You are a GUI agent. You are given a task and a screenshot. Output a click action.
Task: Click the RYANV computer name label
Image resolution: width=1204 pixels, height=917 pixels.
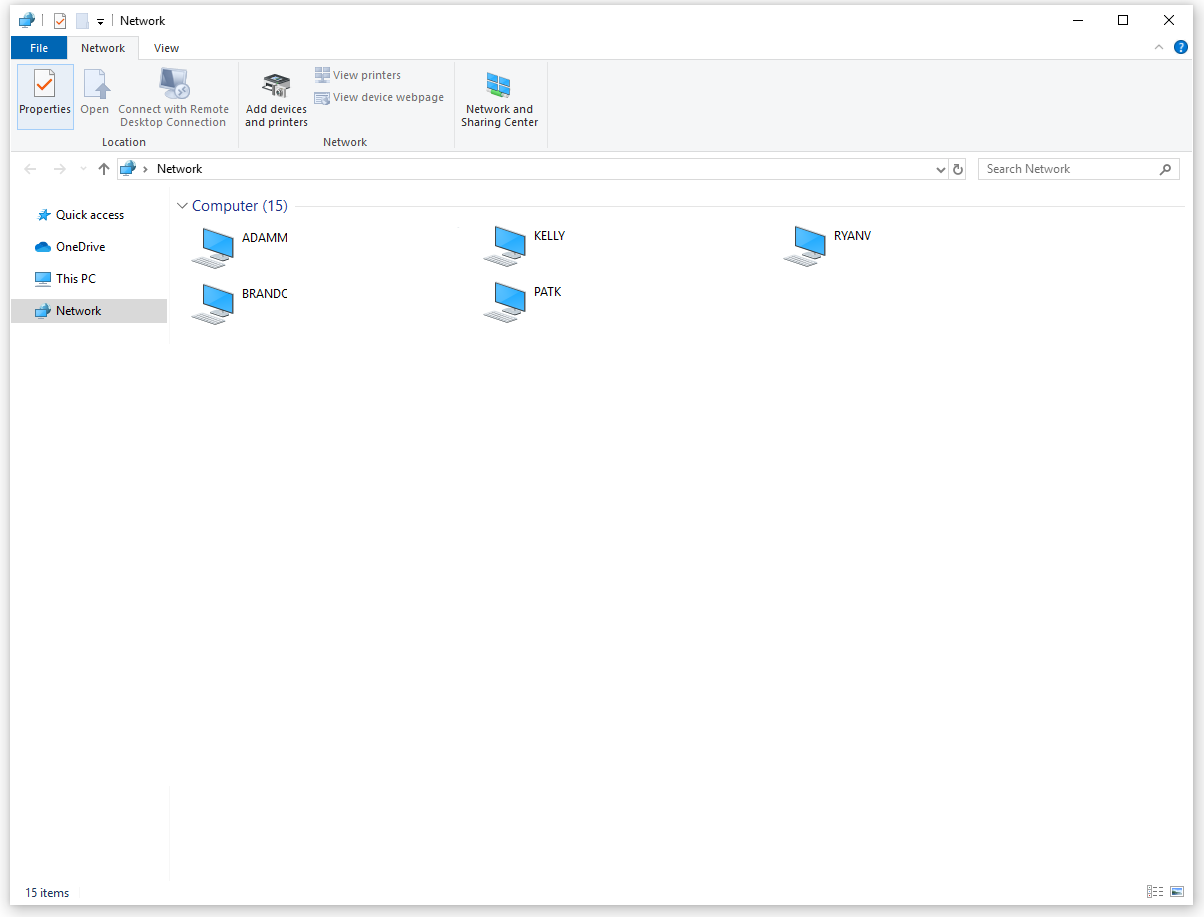pos(853,236)
